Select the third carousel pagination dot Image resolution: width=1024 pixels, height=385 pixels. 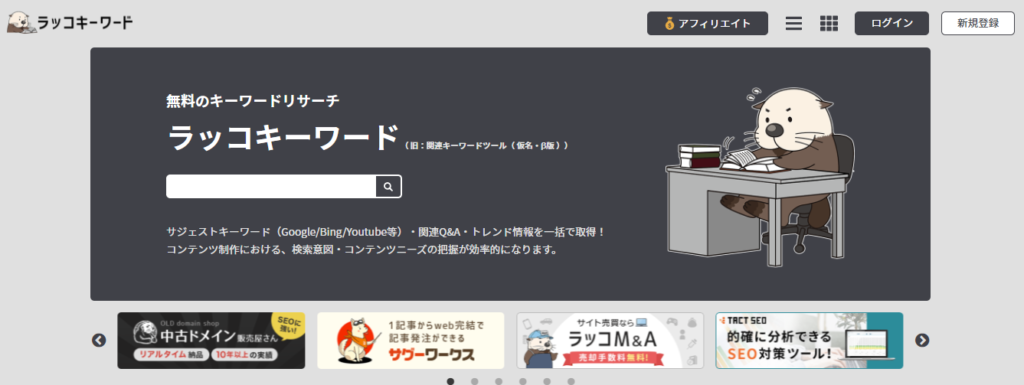point(499,381)
